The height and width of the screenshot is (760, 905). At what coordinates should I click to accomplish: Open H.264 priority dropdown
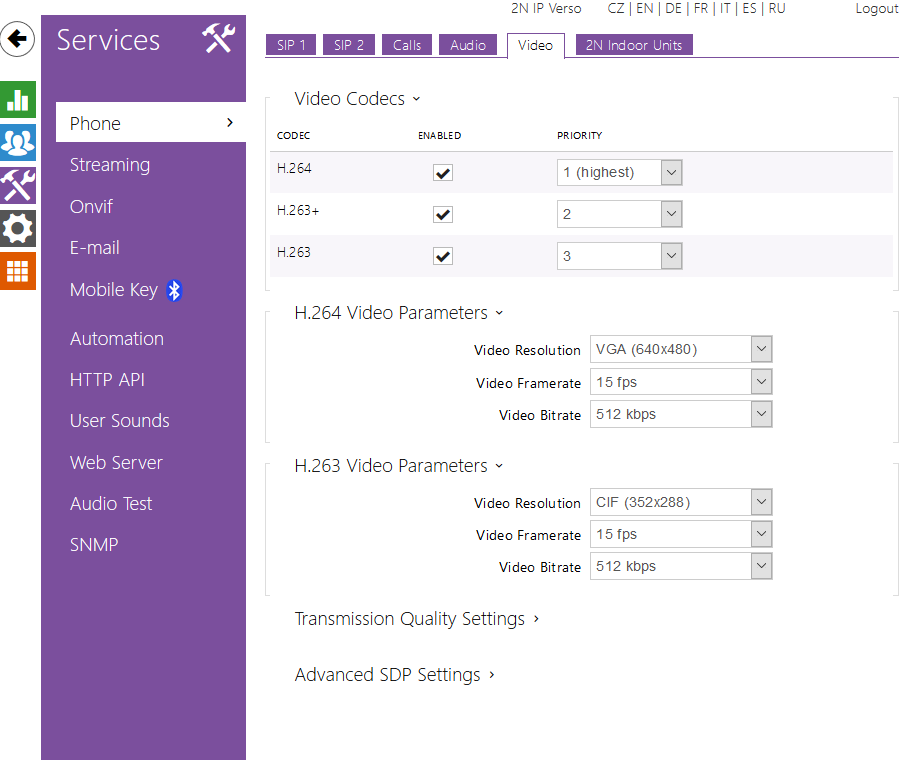(x=619, y=173)
